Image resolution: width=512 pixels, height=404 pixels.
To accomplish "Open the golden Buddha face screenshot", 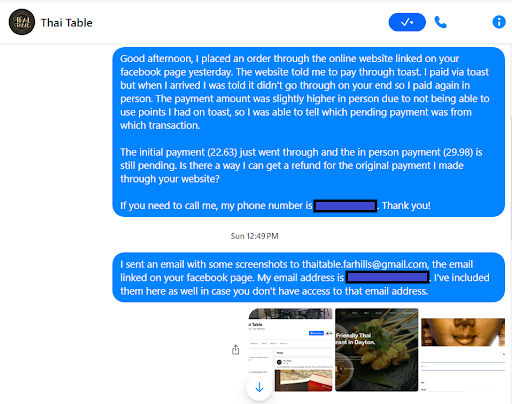I will pyautogui.click(x=463, y=350).
